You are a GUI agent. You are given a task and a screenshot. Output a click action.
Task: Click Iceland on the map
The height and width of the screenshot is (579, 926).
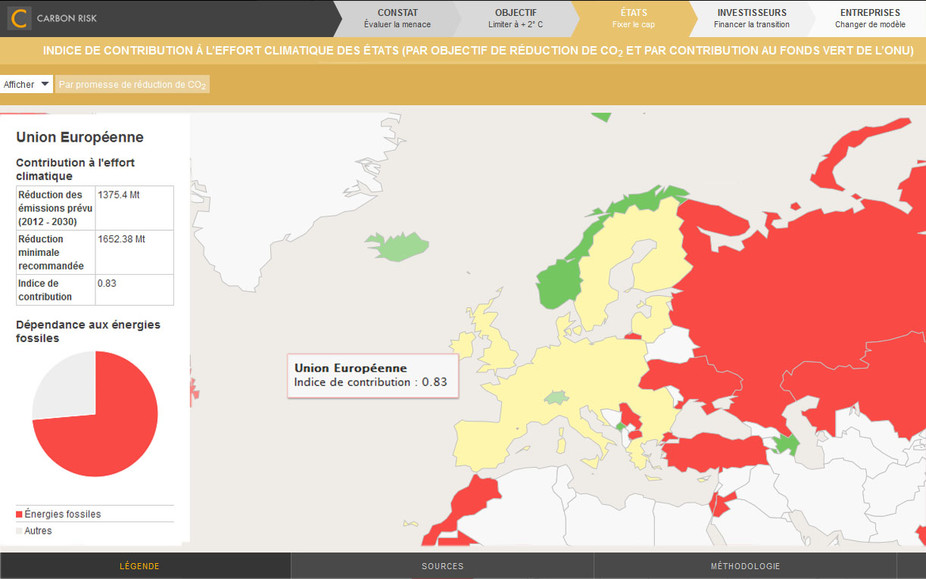pos(395,245)
